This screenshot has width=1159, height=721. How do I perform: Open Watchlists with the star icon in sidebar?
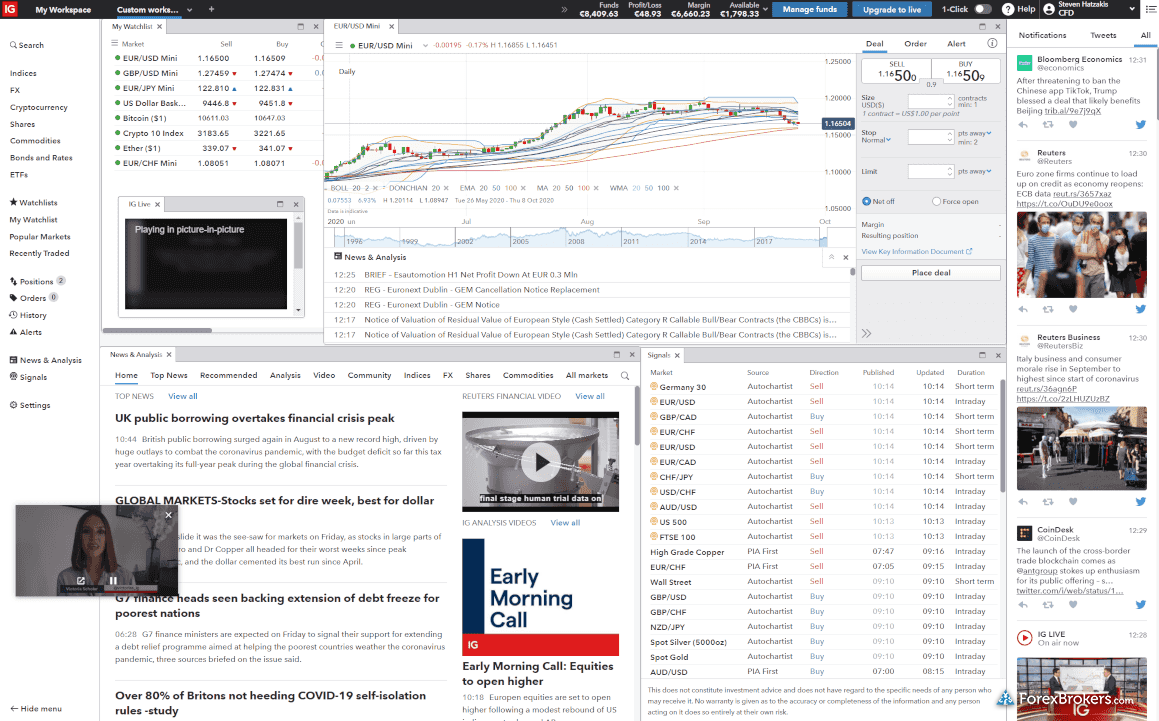click(33, 203)
